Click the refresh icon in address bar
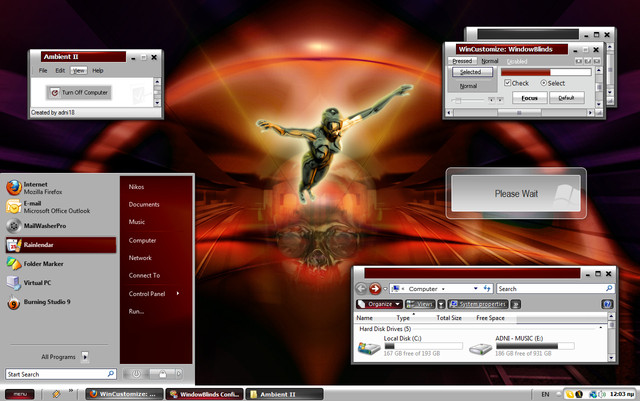This screenshot has height=401, width=640. point(487,288)
